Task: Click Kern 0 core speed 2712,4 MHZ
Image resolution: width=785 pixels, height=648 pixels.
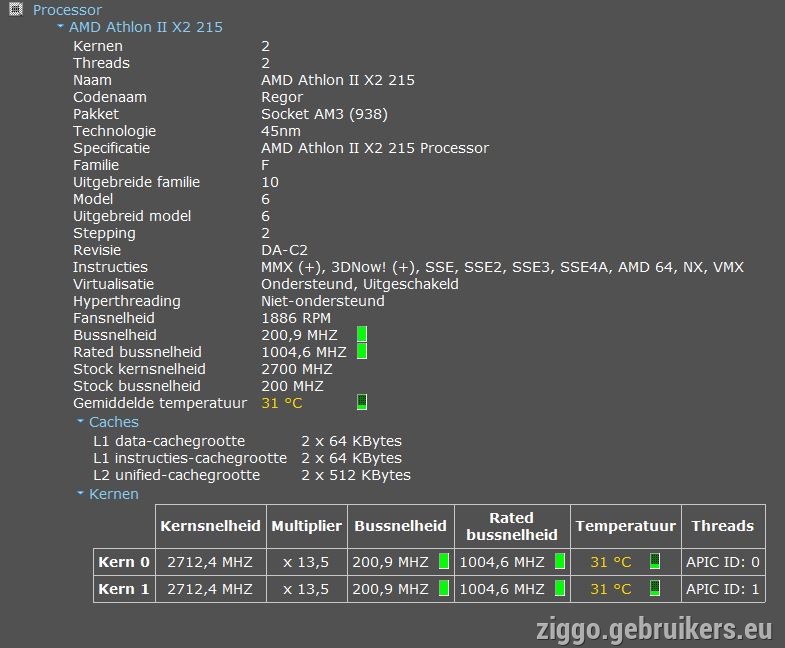Action: (210, 562)
